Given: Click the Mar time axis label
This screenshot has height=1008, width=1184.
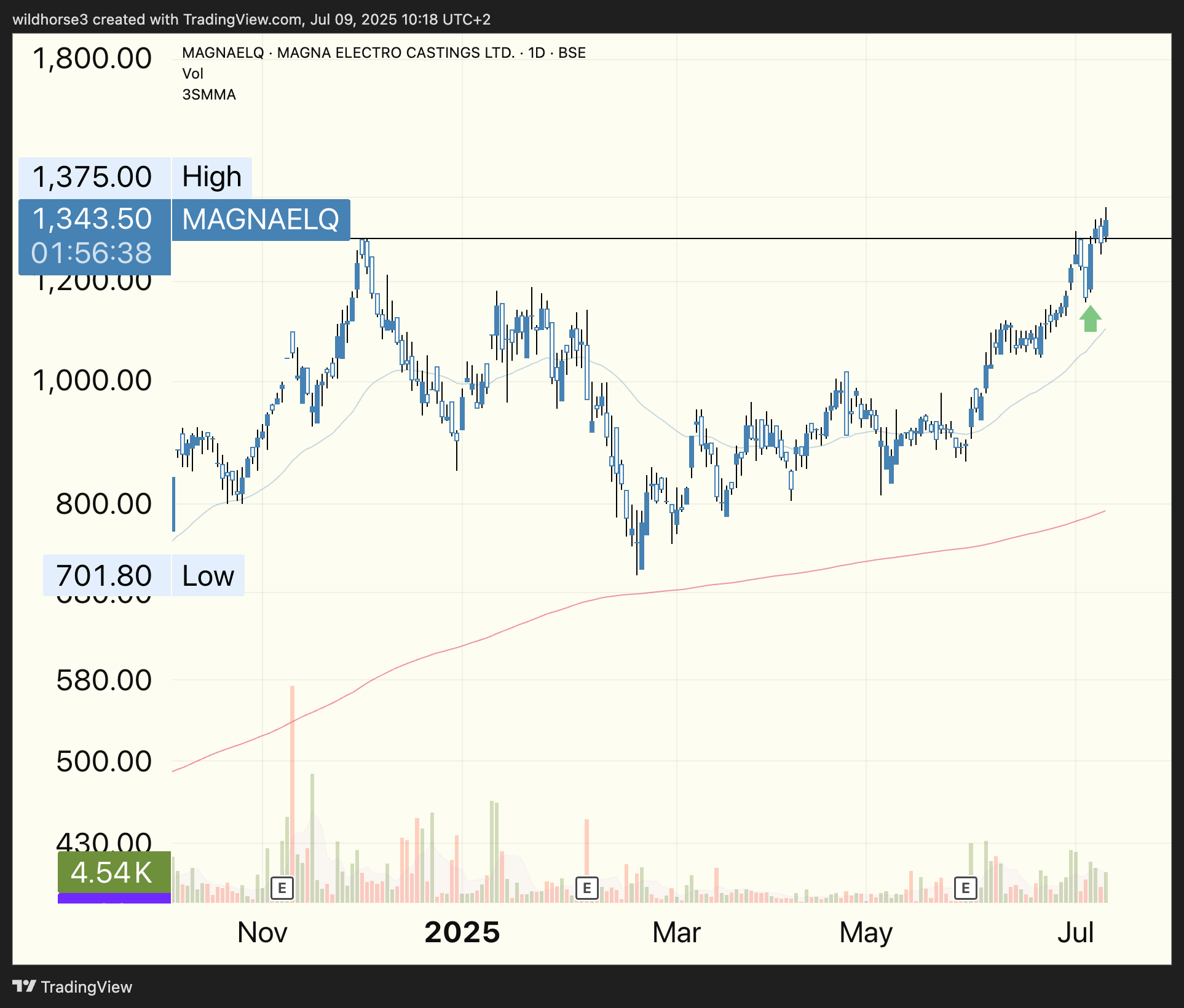Looking at the screenshot, I should coord(676,933).
